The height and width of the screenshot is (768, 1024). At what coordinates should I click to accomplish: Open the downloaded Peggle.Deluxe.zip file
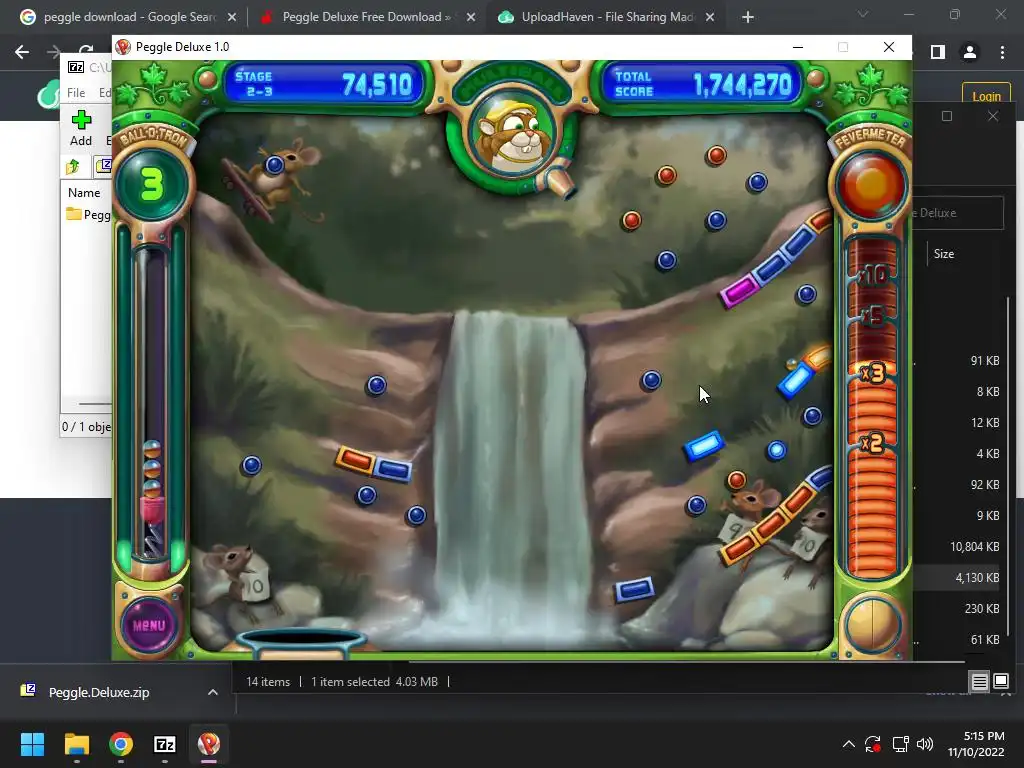coord(99,692)
